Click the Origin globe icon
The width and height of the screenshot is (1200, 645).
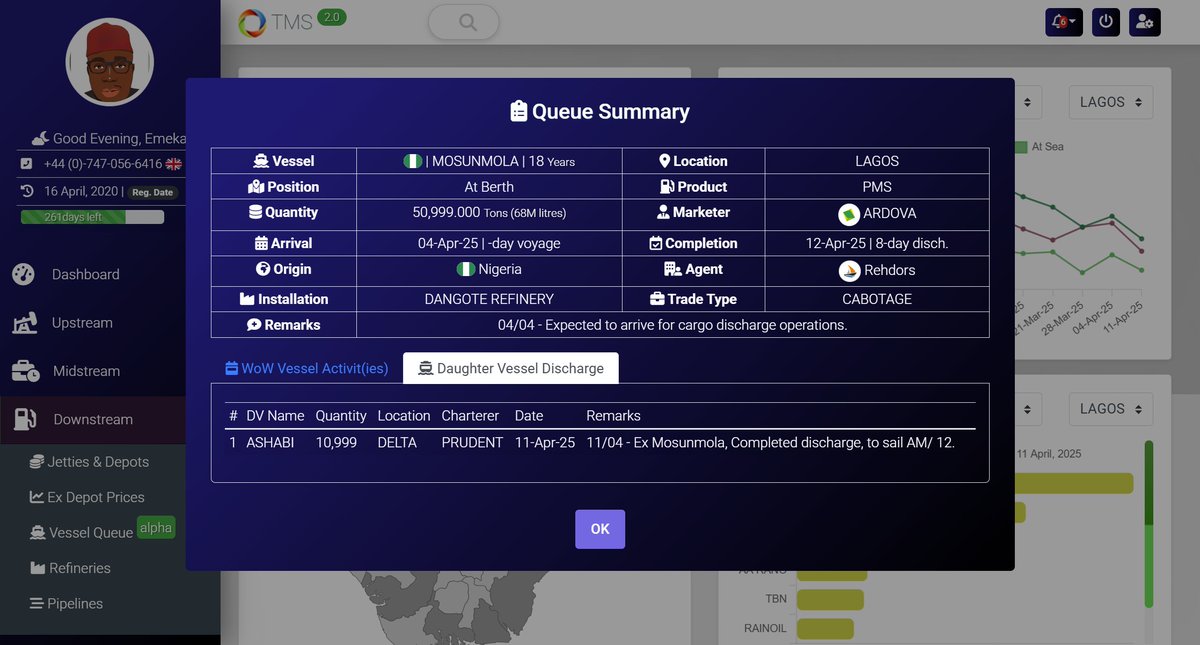263,269
